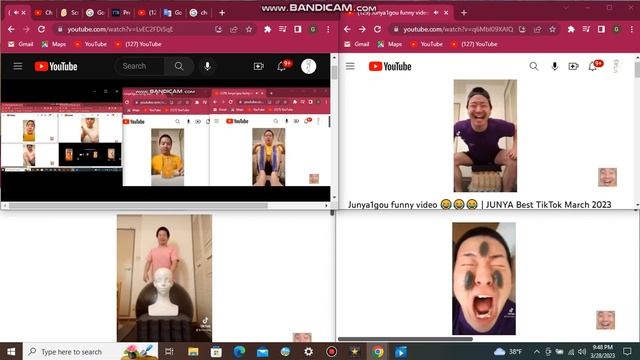Image resolution: width=640 pixels, height=360 pixels.
Task: Open the right window's Chrome three-dot menu
Action: tap(631, 29)
